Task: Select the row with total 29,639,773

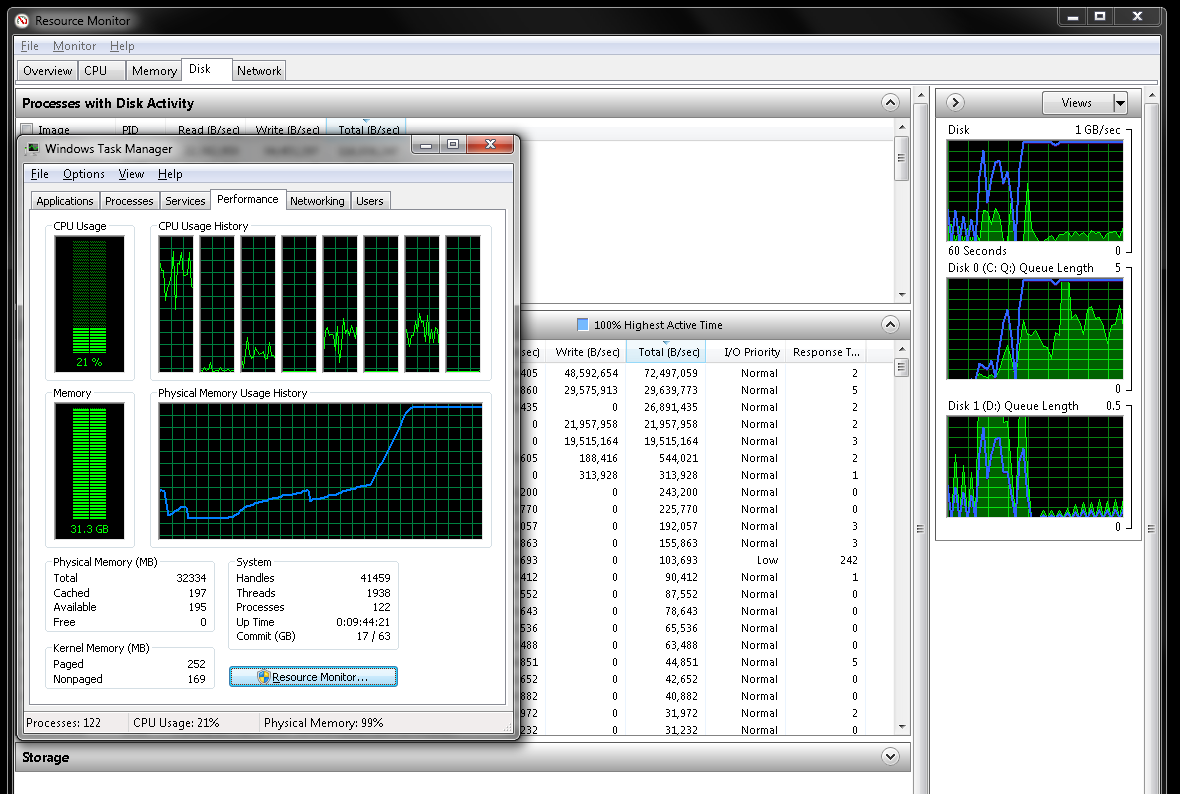Action: coord(692,390)
